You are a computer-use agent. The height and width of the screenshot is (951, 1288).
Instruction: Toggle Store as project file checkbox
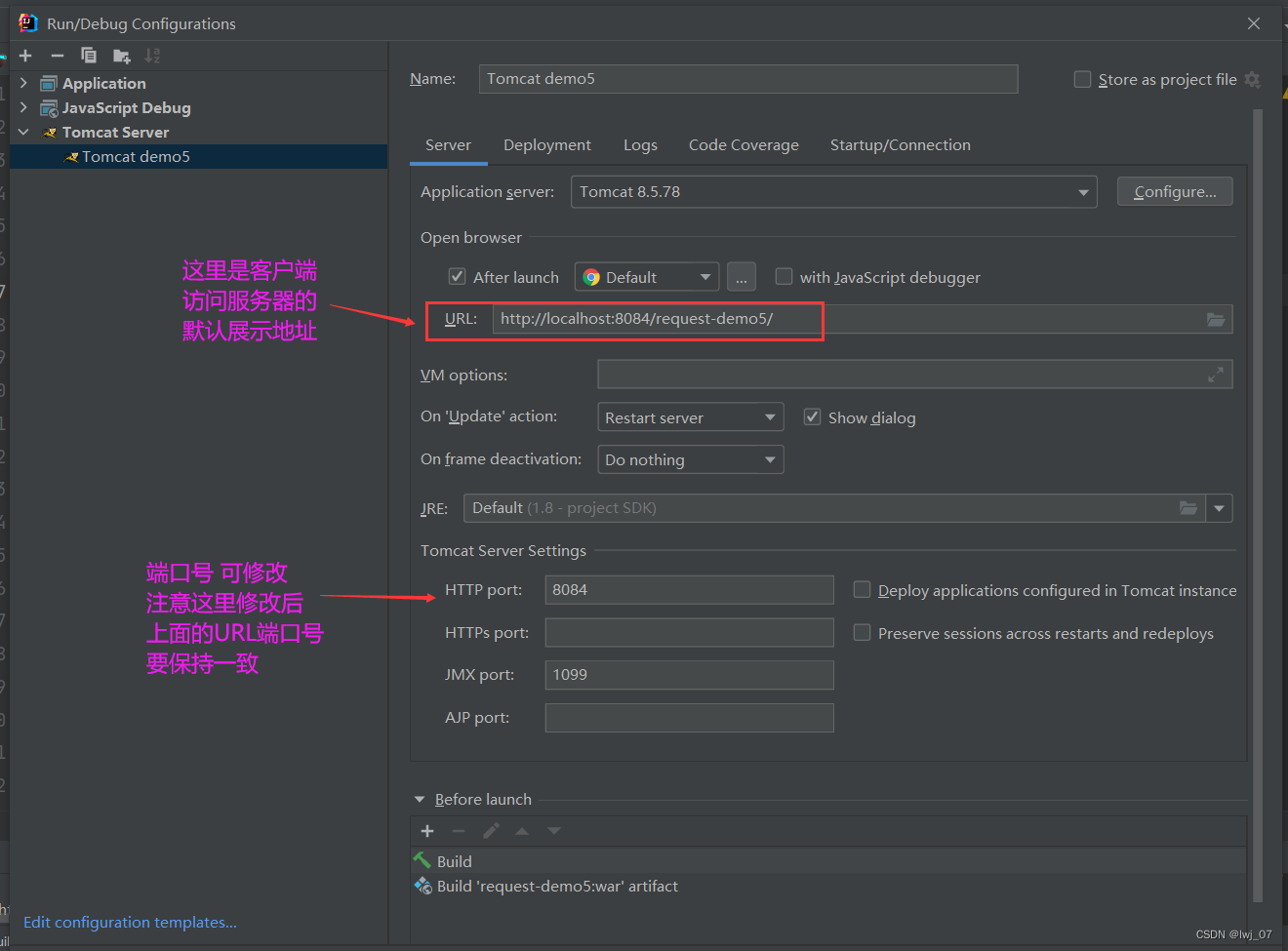[x=1082, y=79]
